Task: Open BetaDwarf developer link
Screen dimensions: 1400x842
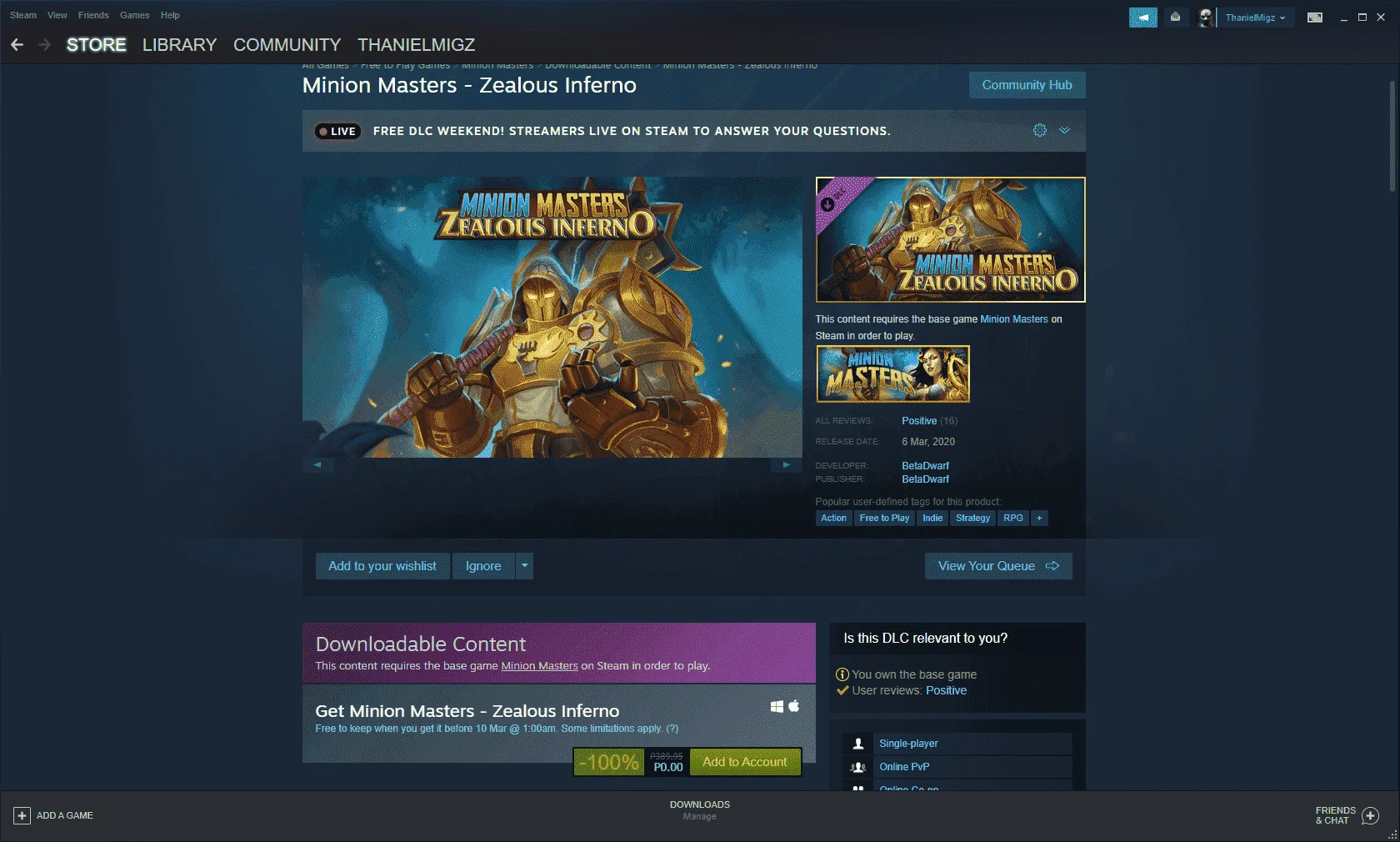Action: click(925, 466)
